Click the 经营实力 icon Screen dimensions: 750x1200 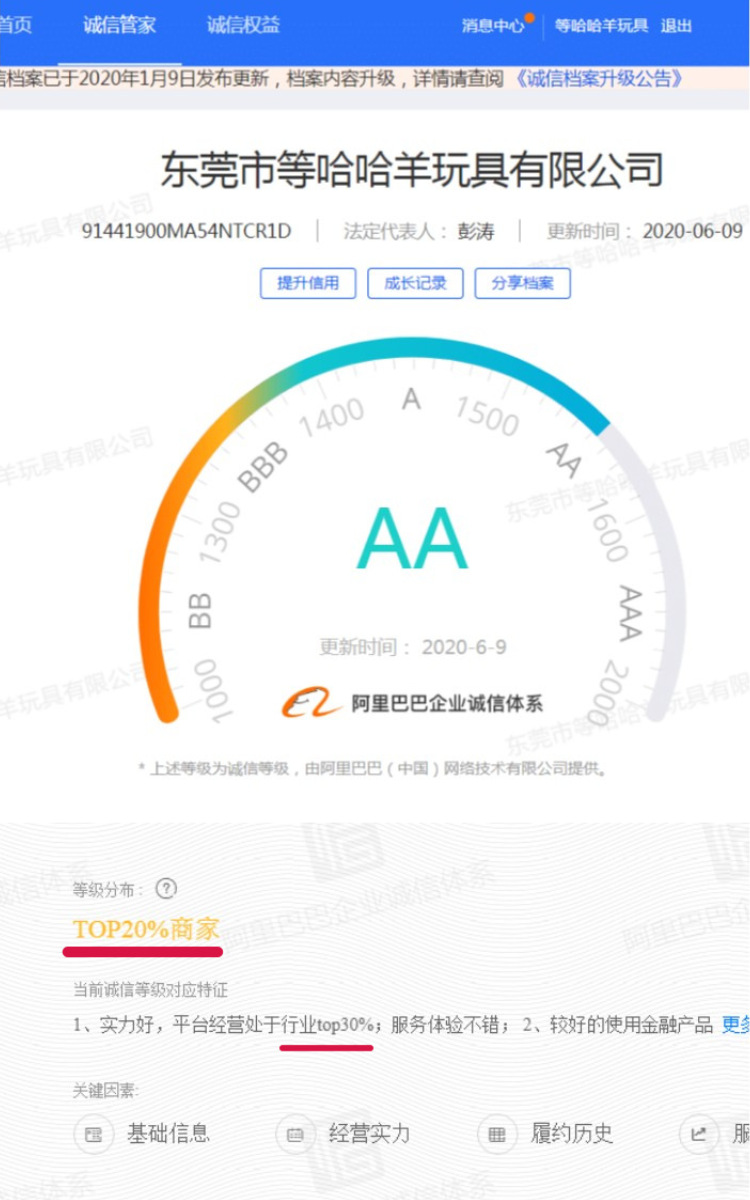pos(294,1134)
